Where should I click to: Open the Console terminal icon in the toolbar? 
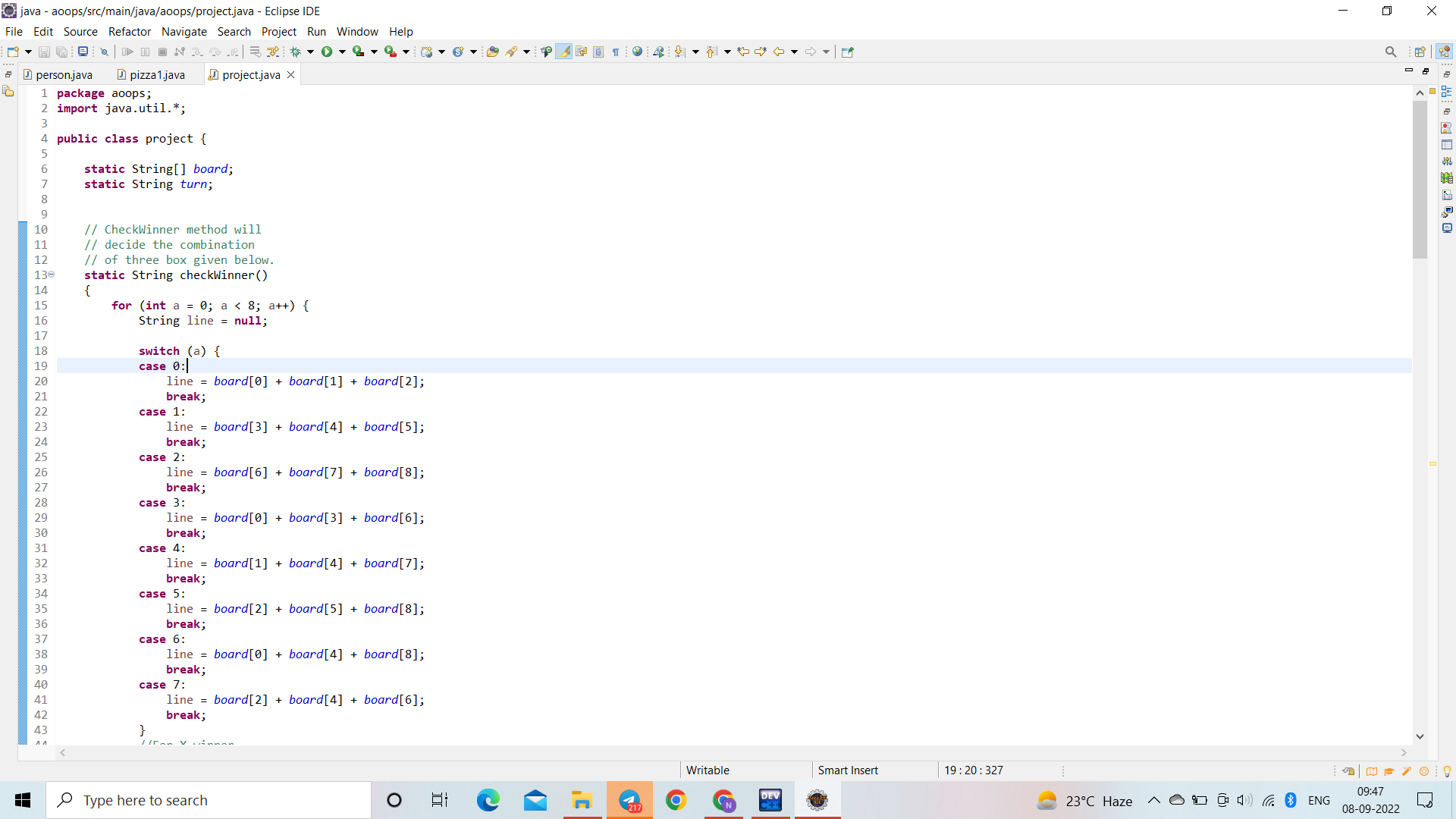pos(83,52)
